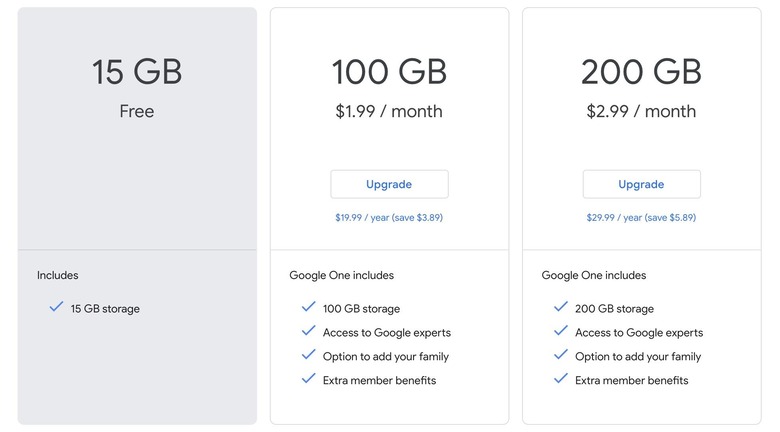Click checkmark next to 100 GB Access to Google experts
This screenshot has height=432, width=780.
click(308, 330)
